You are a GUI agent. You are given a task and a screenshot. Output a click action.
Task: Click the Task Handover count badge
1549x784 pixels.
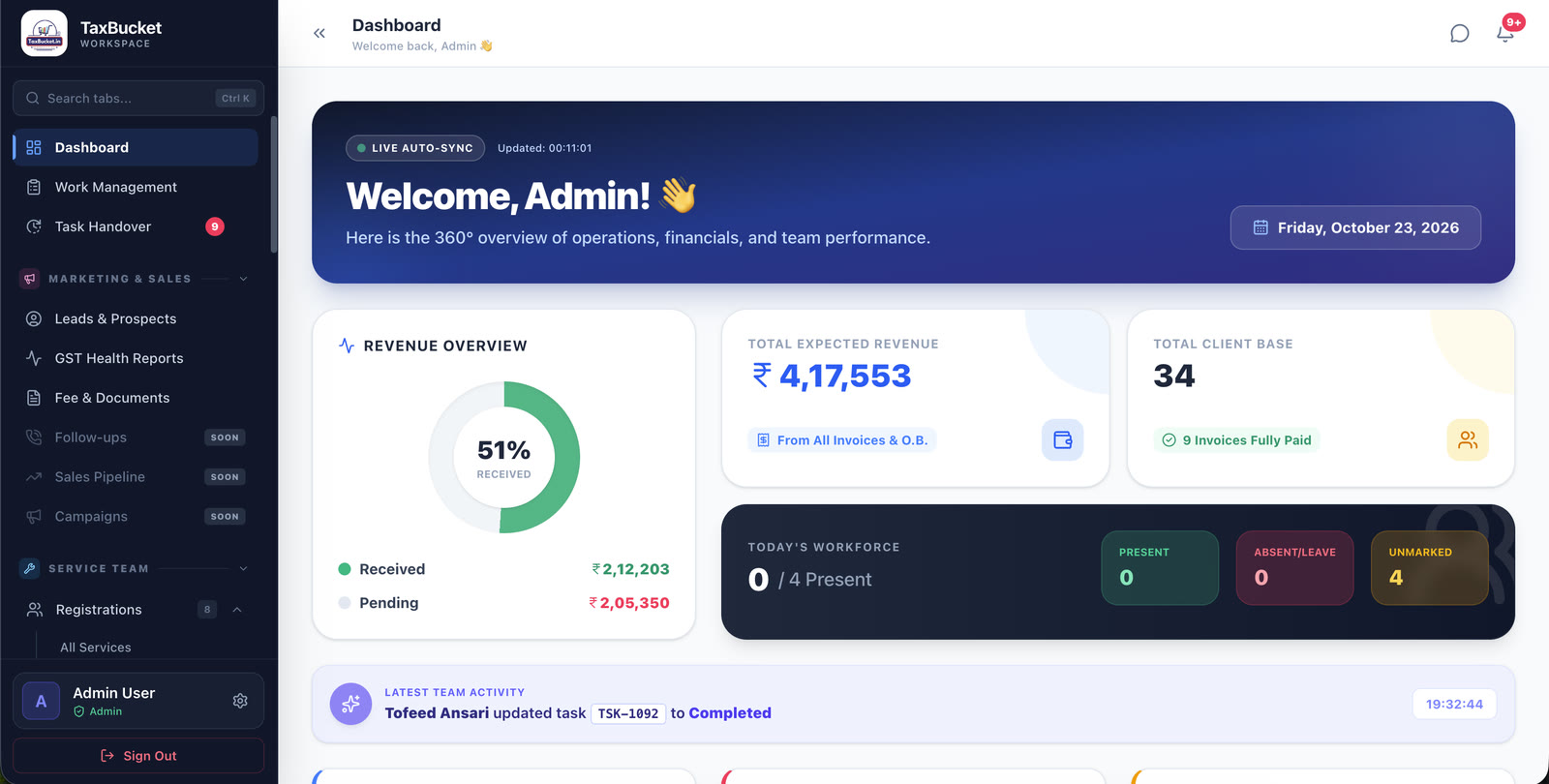(x=215, y=226)
